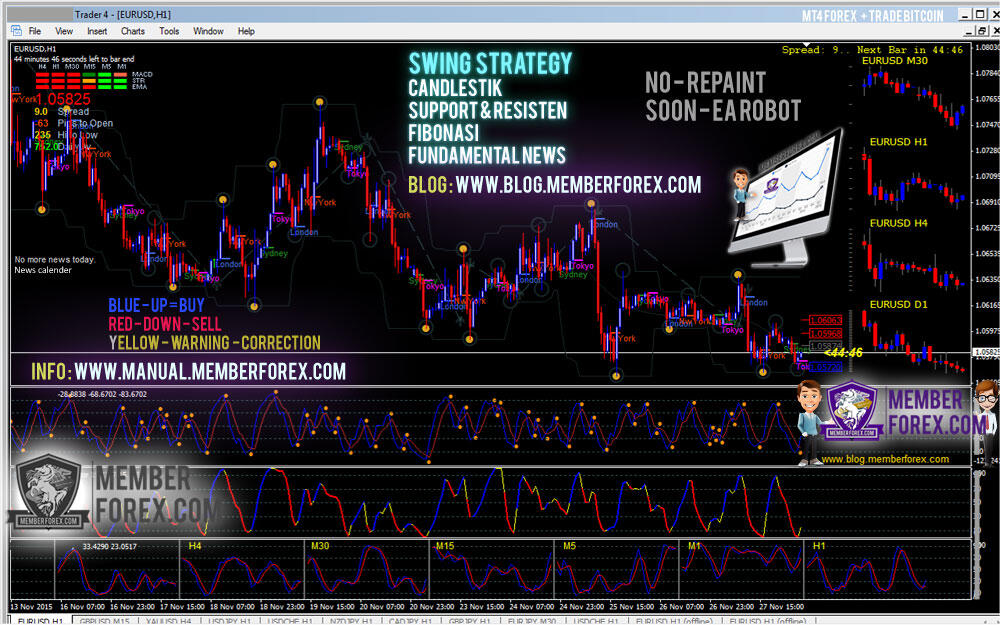Screen dimensions: 1000x625
Task: Open the Help menu
Action: tap(246, 31)
